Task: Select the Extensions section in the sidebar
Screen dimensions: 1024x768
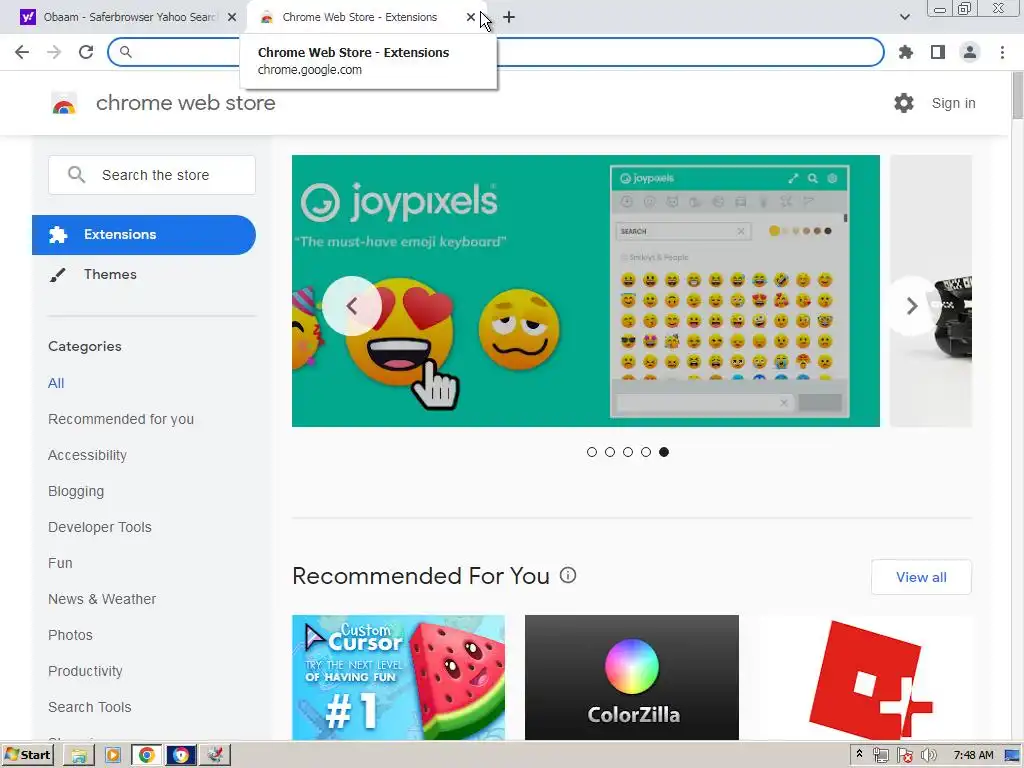Action: click(144, 234)
